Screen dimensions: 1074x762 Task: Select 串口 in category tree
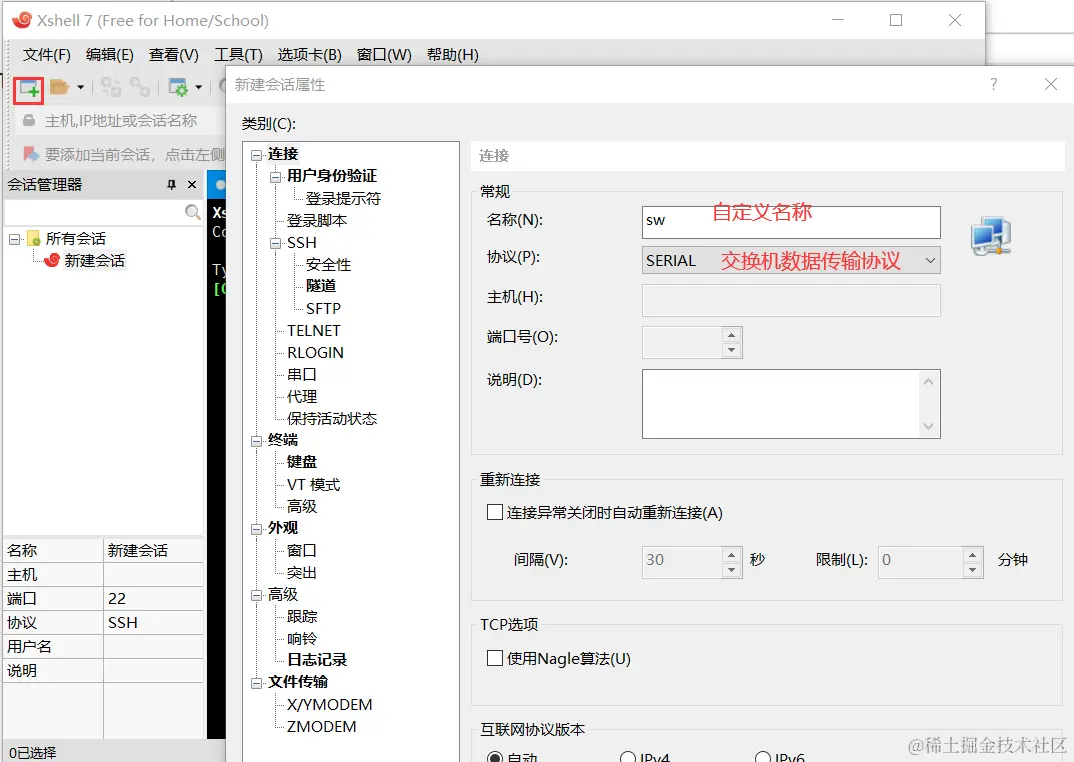tap(301, 375)
